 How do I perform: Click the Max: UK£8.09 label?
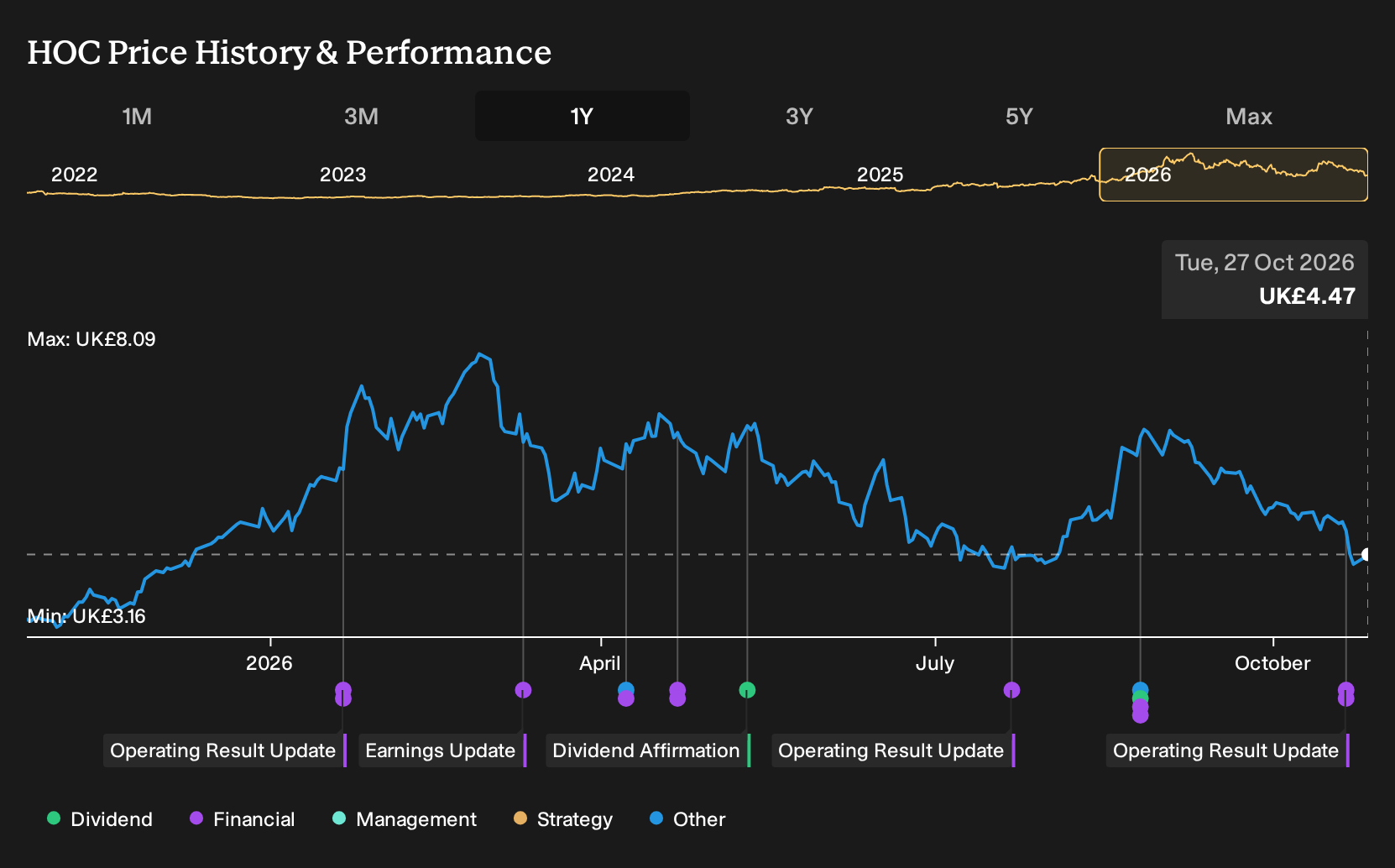coord(91,339)
